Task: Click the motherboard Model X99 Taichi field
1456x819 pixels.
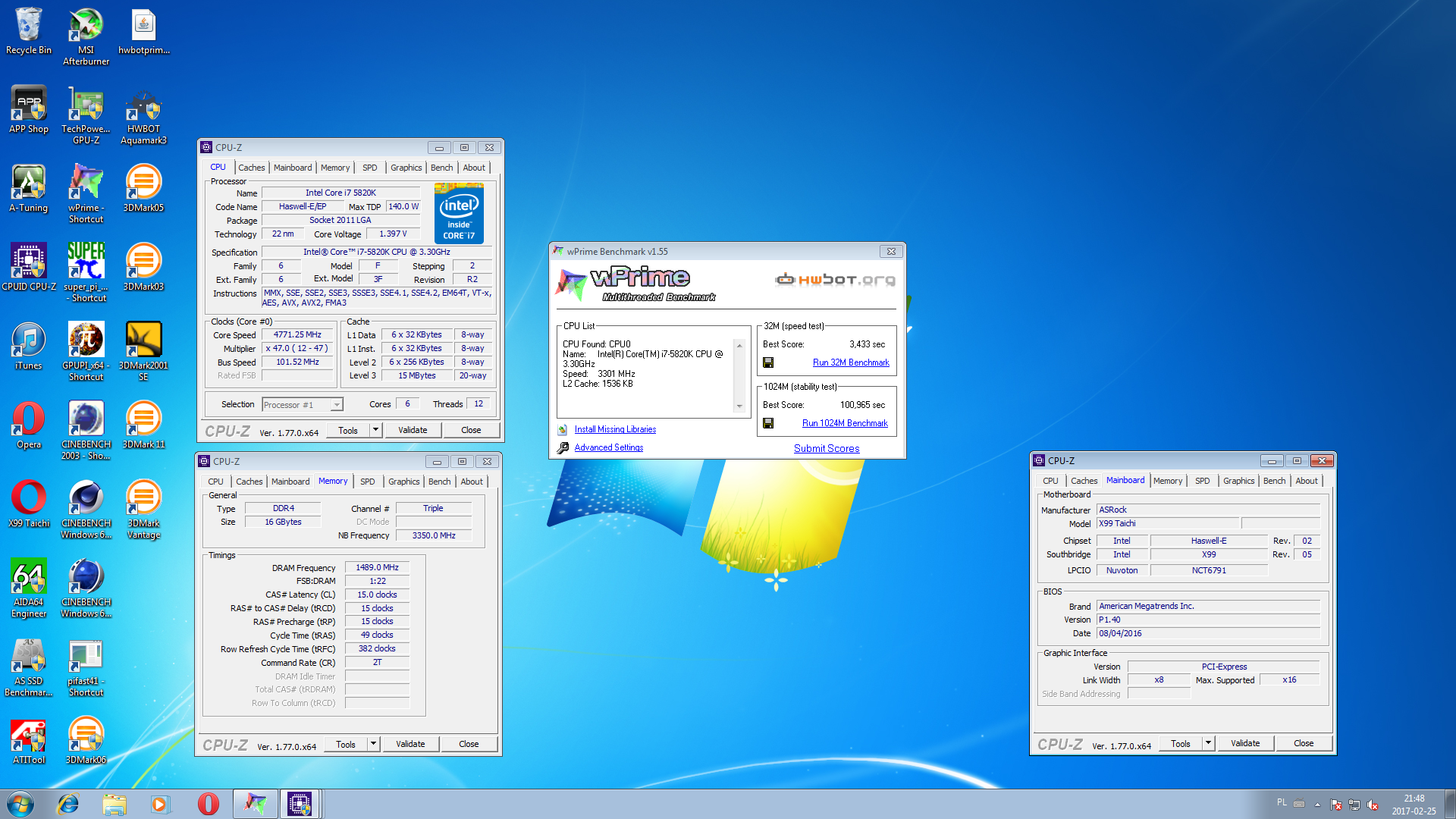Action: click(1168, 523)
